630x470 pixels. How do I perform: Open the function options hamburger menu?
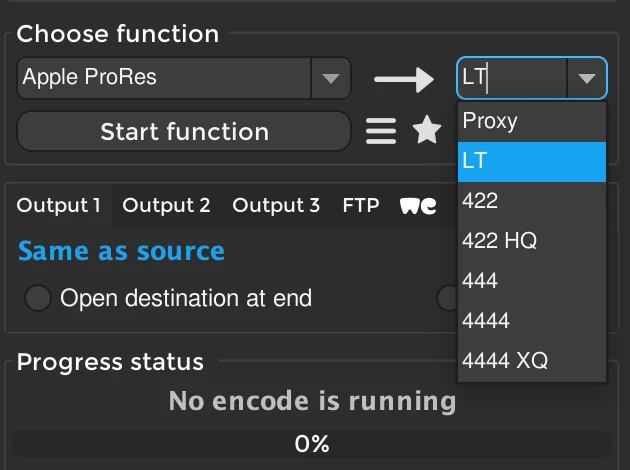coord(381,131)
